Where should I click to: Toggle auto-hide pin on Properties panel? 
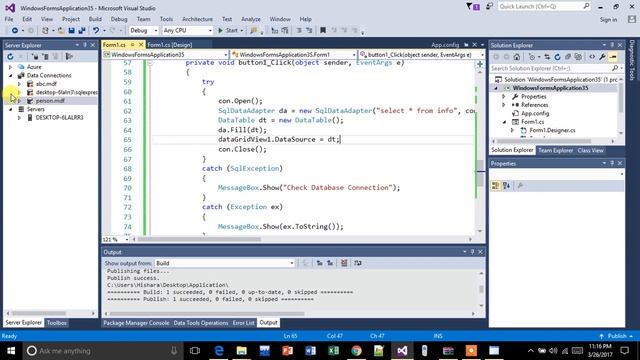point(612,163)
